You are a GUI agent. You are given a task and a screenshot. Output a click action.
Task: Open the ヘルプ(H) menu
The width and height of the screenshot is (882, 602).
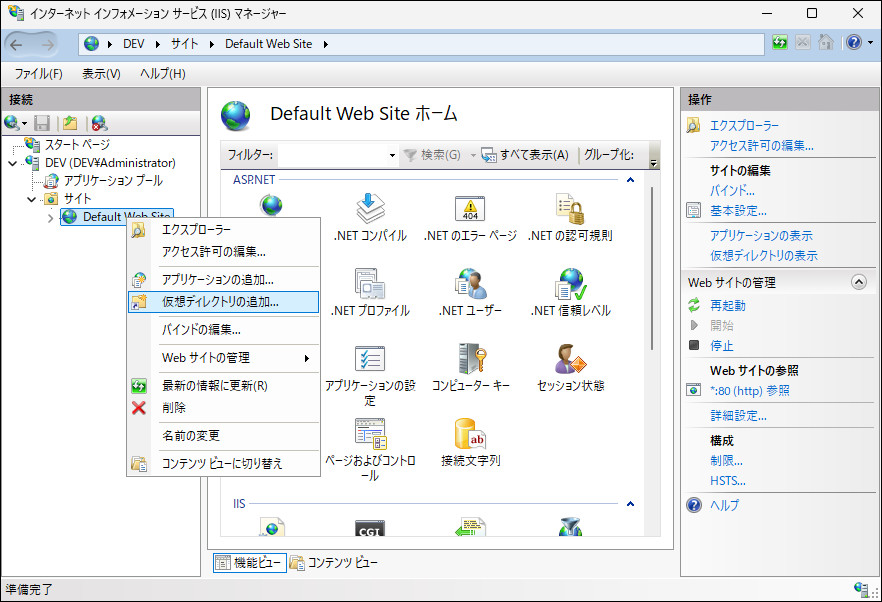click(x=163, y=74)
